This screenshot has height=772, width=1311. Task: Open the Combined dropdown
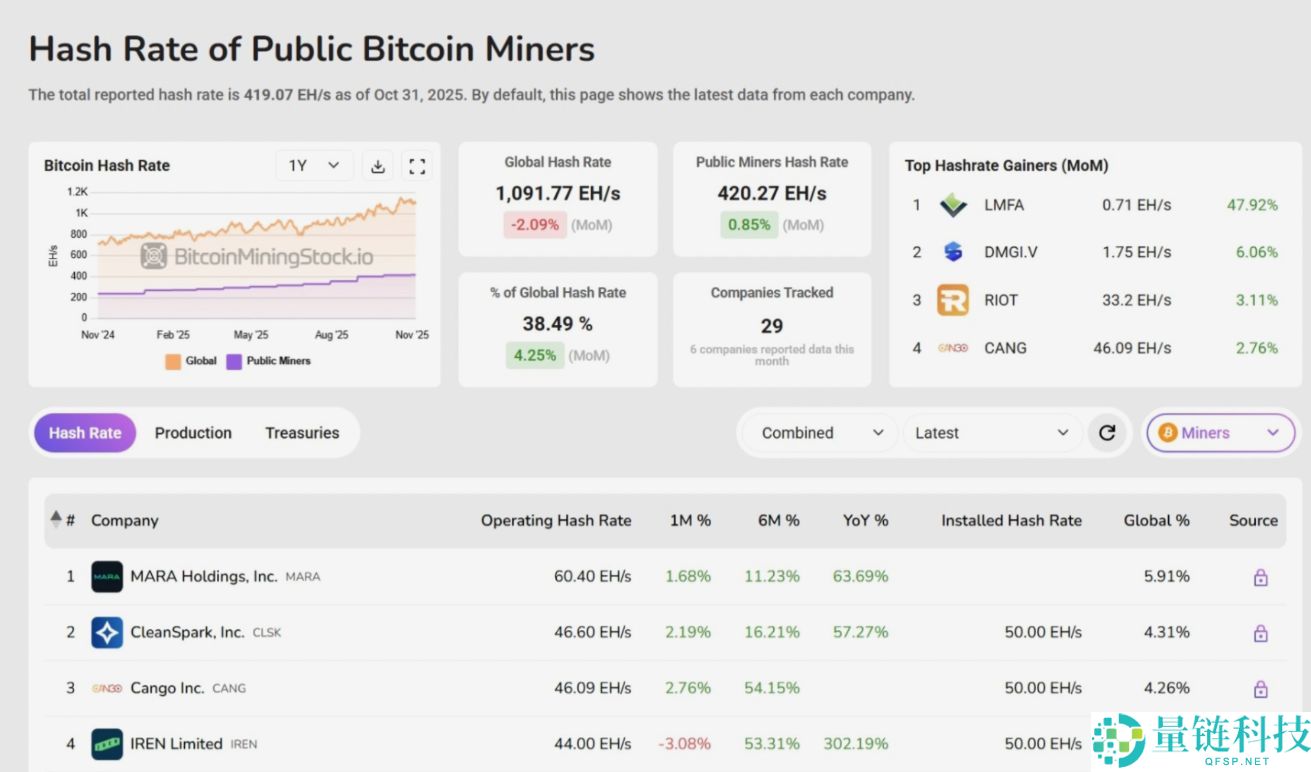tap(821, 433)
